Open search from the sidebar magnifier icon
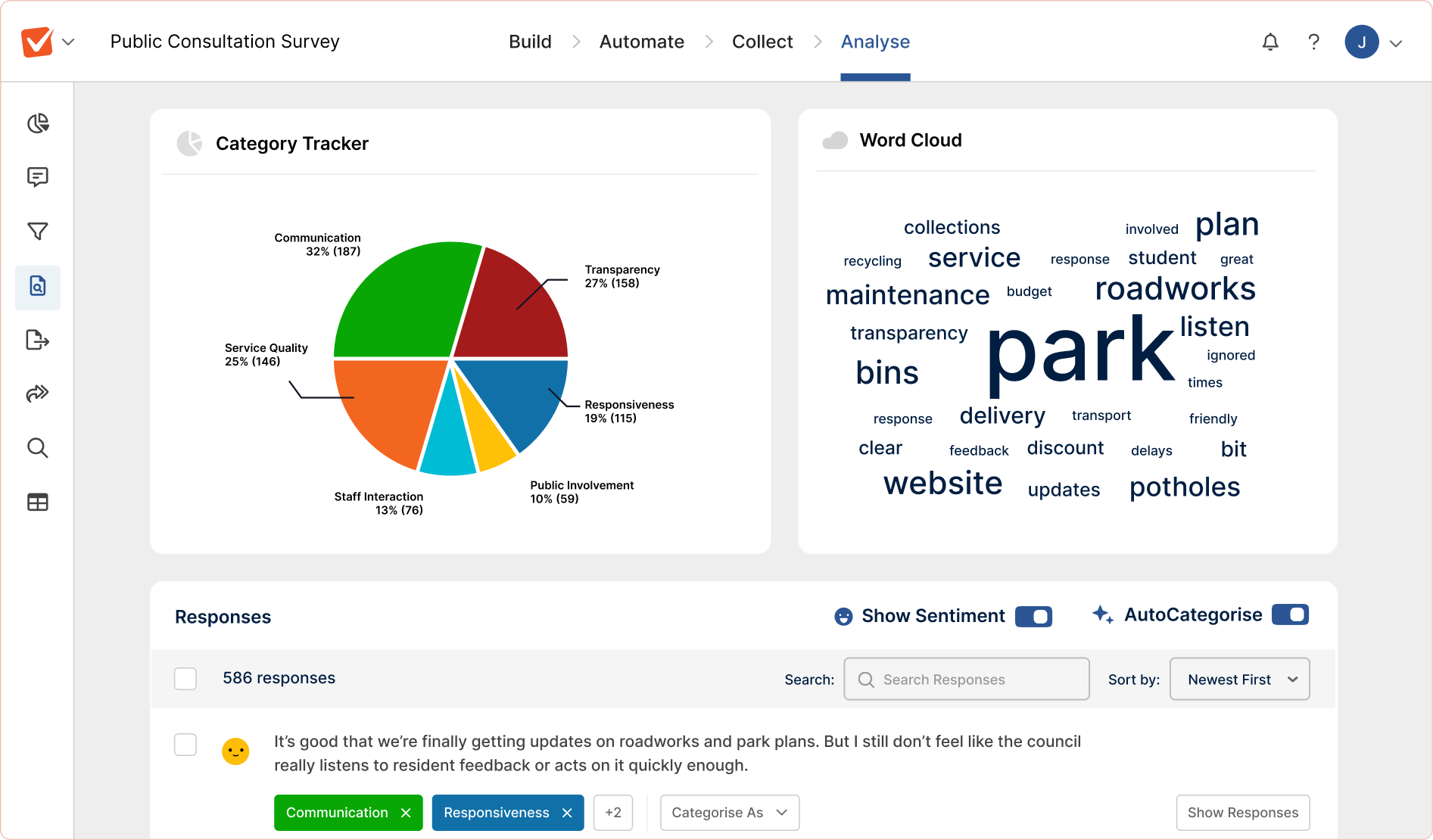This screenshot has width=1433, height=840. pos(37,448)
